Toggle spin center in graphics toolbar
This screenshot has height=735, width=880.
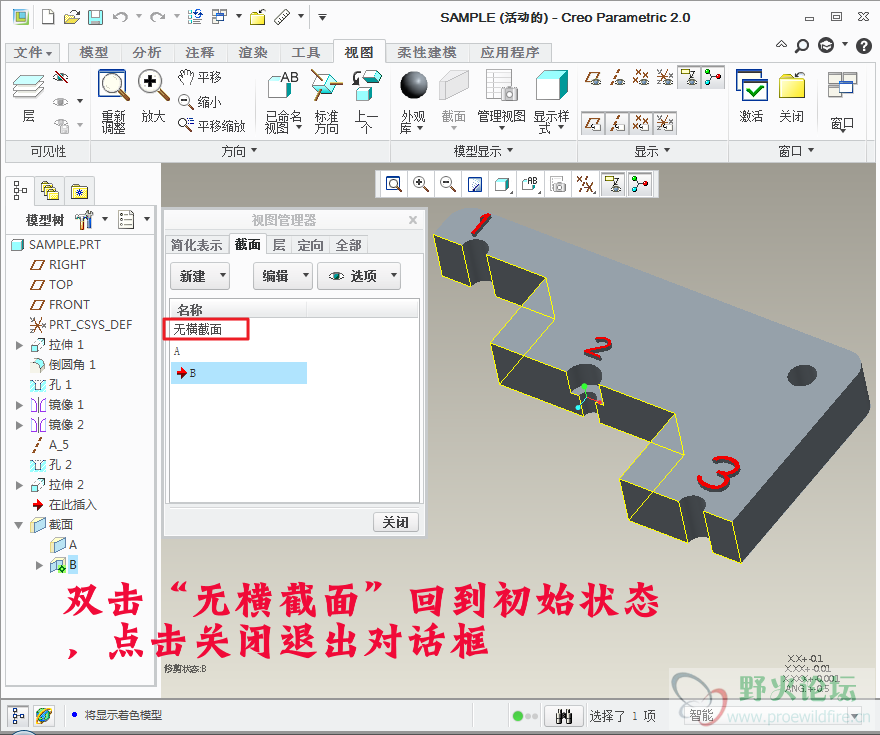click(640, 184)
